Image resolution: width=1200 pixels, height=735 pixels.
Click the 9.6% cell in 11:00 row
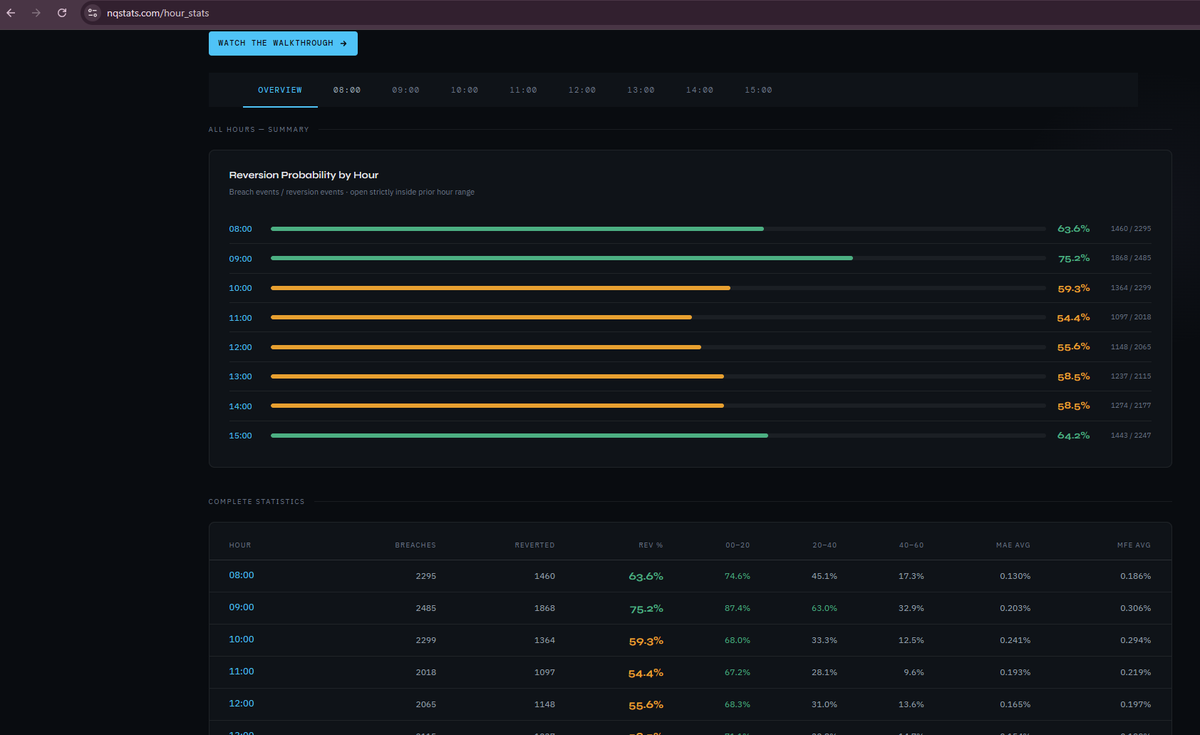click(913, 672)
